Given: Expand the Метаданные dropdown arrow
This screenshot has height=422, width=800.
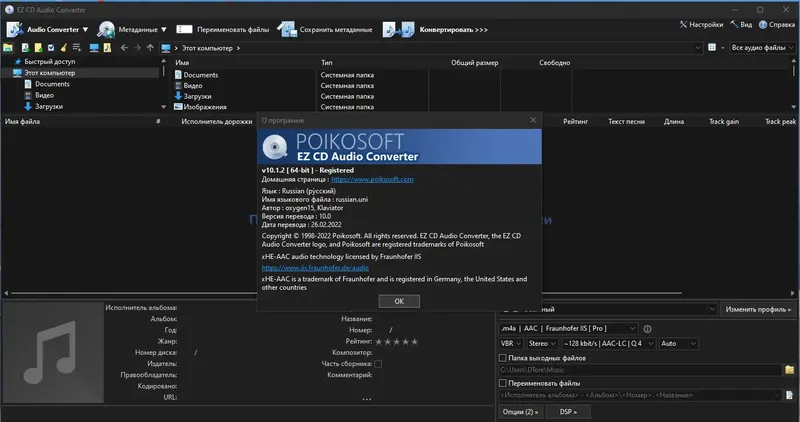Looking at the screenshot, I should click(164, 30).
